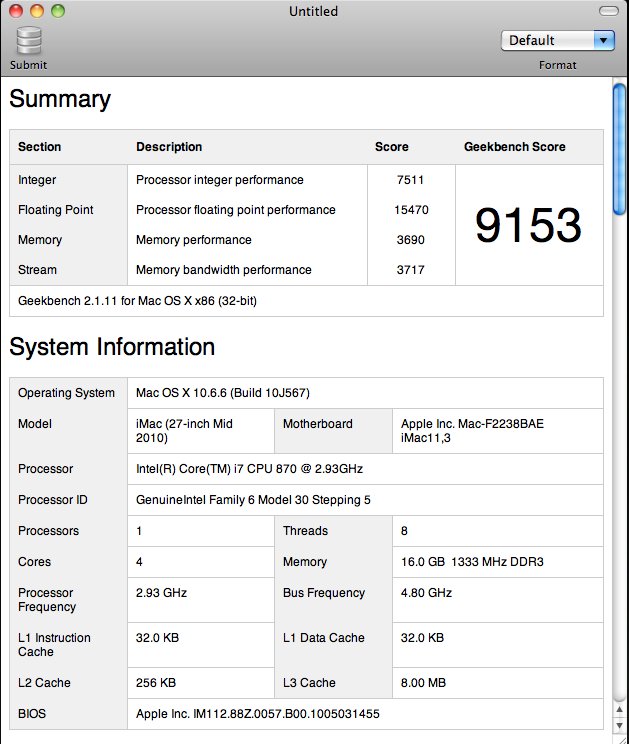Select the Floating Point score 15470
The width and height of the screenshot is (629, 744).
[x=411, y=210]
